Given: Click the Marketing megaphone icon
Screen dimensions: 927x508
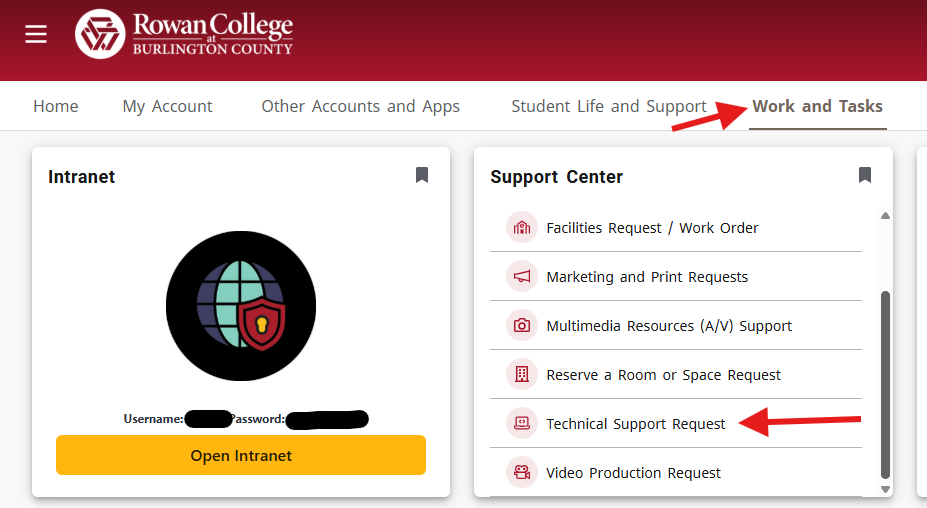Looking at the screenshot, I should pyautogui.click(x=521, y=276).
